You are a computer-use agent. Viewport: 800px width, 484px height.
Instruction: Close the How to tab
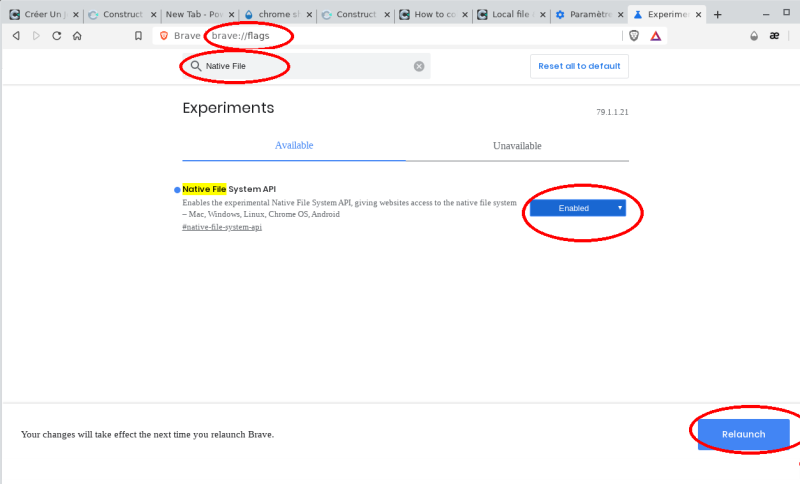(465, 15)
